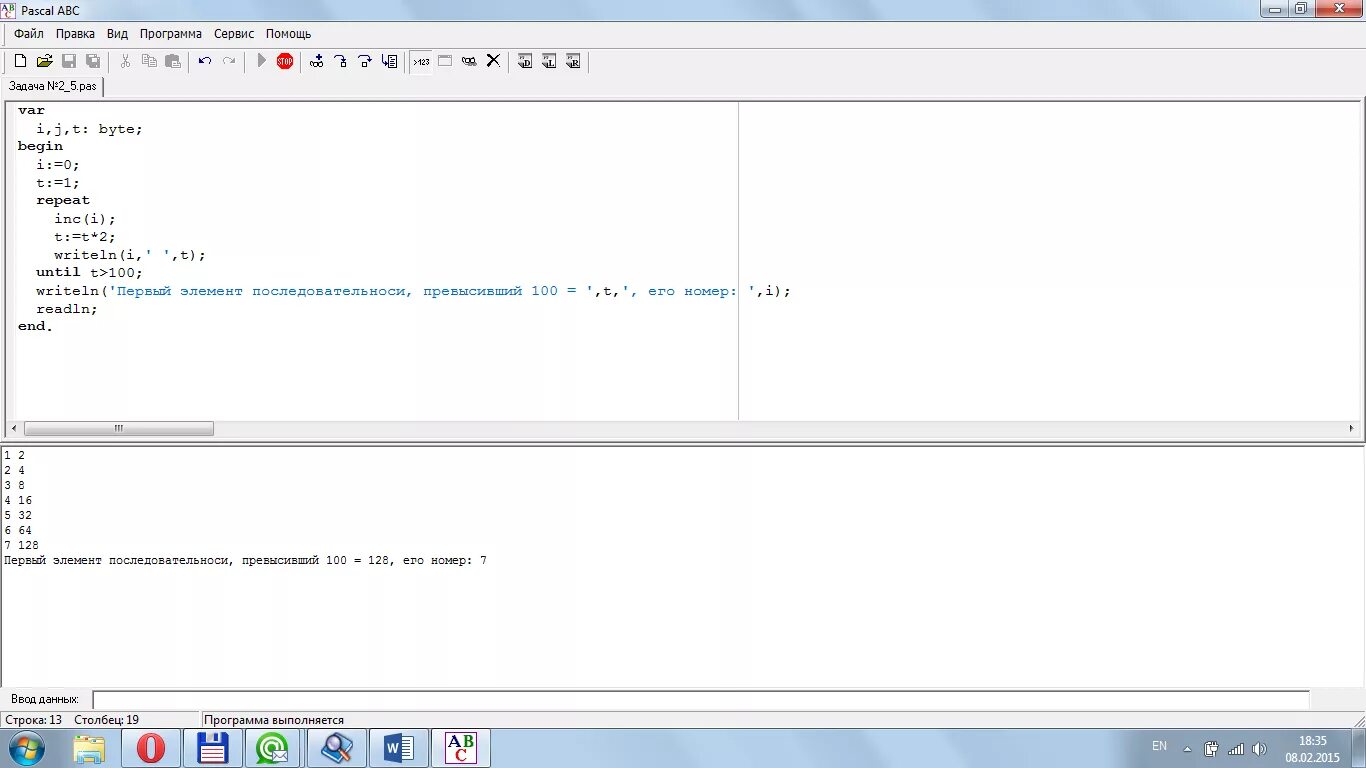Click the 't:=t*2;' code line
The width and height of the screenshot is (1366, 768).
click(x=85, y=237)
